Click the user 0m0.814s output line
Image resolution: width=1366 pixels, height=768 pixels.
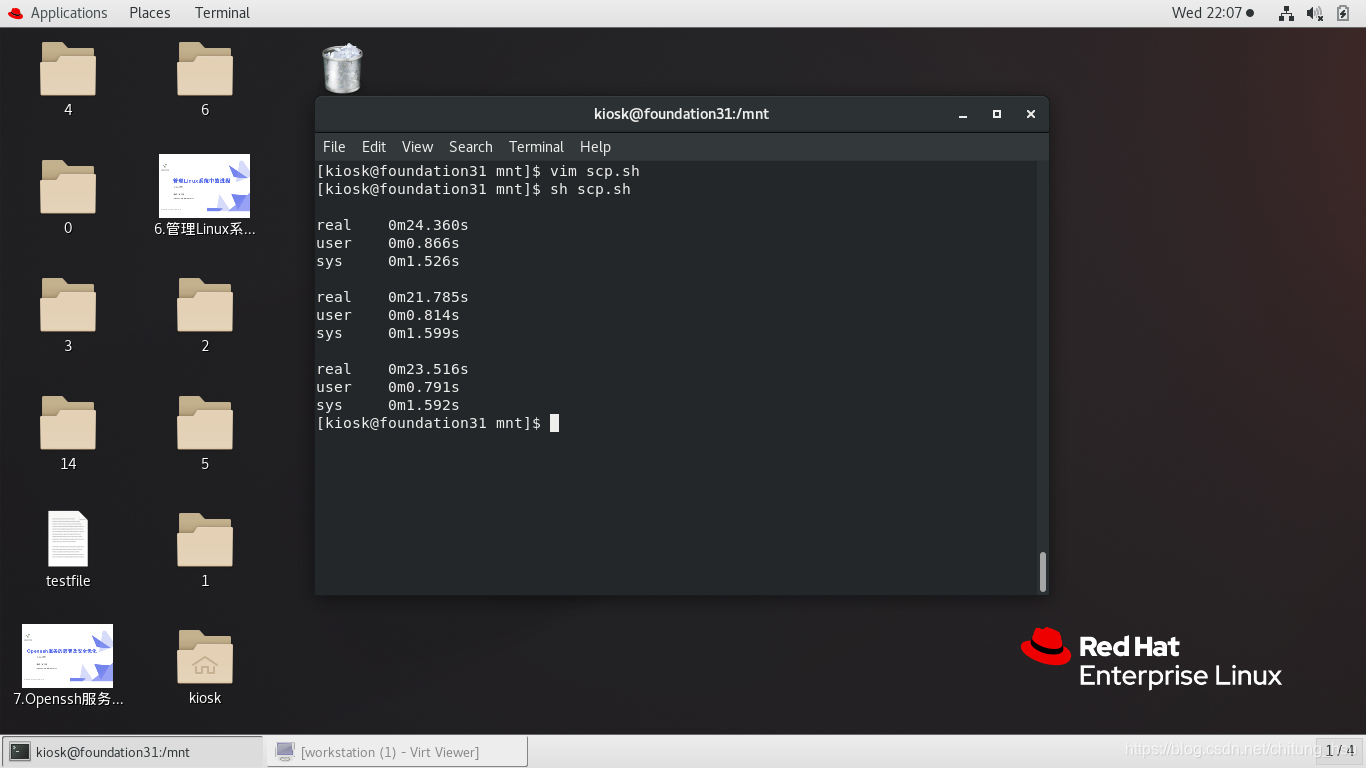(388, 315)
